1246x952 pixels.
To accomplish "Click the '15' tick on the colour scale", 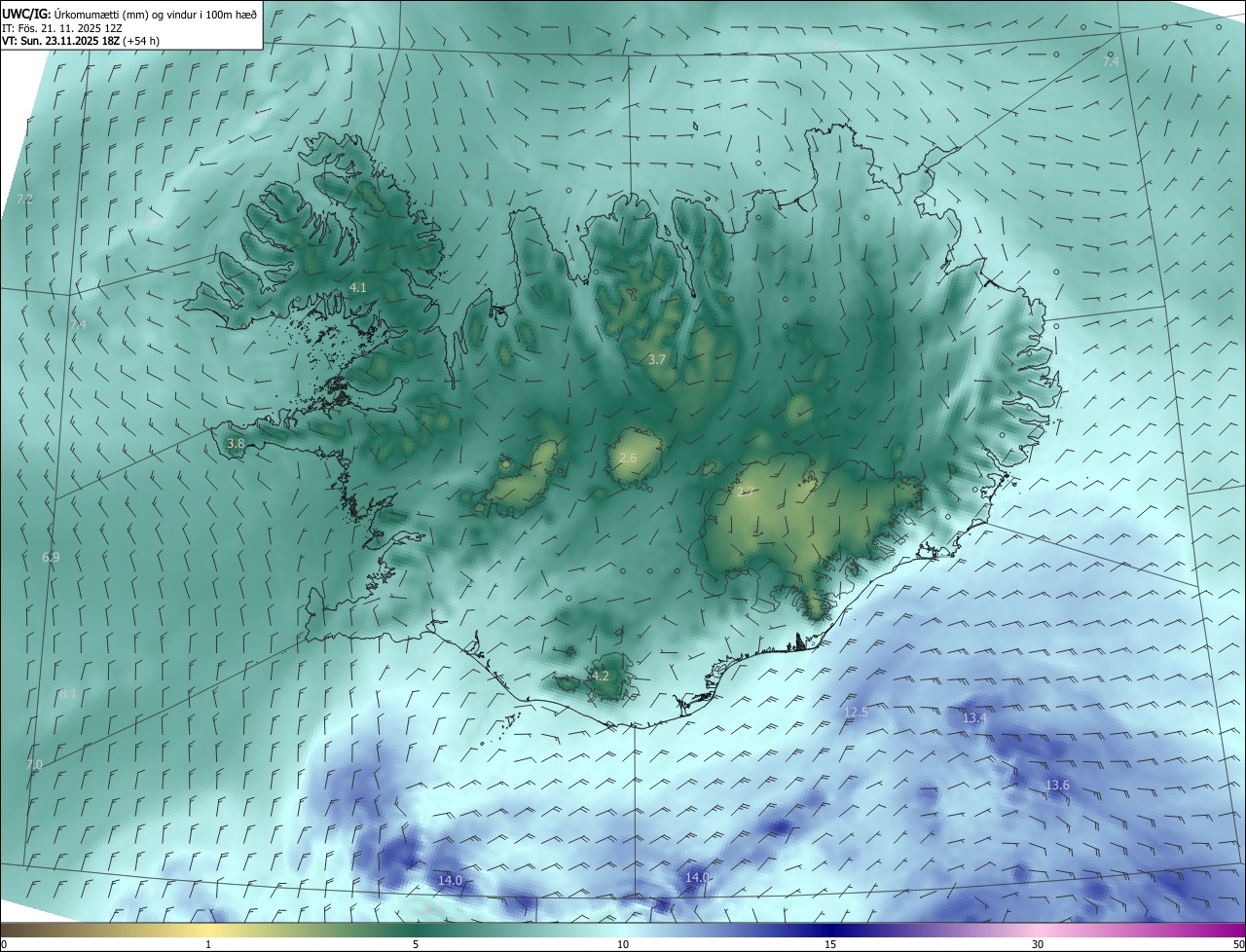I will (830, 944).
